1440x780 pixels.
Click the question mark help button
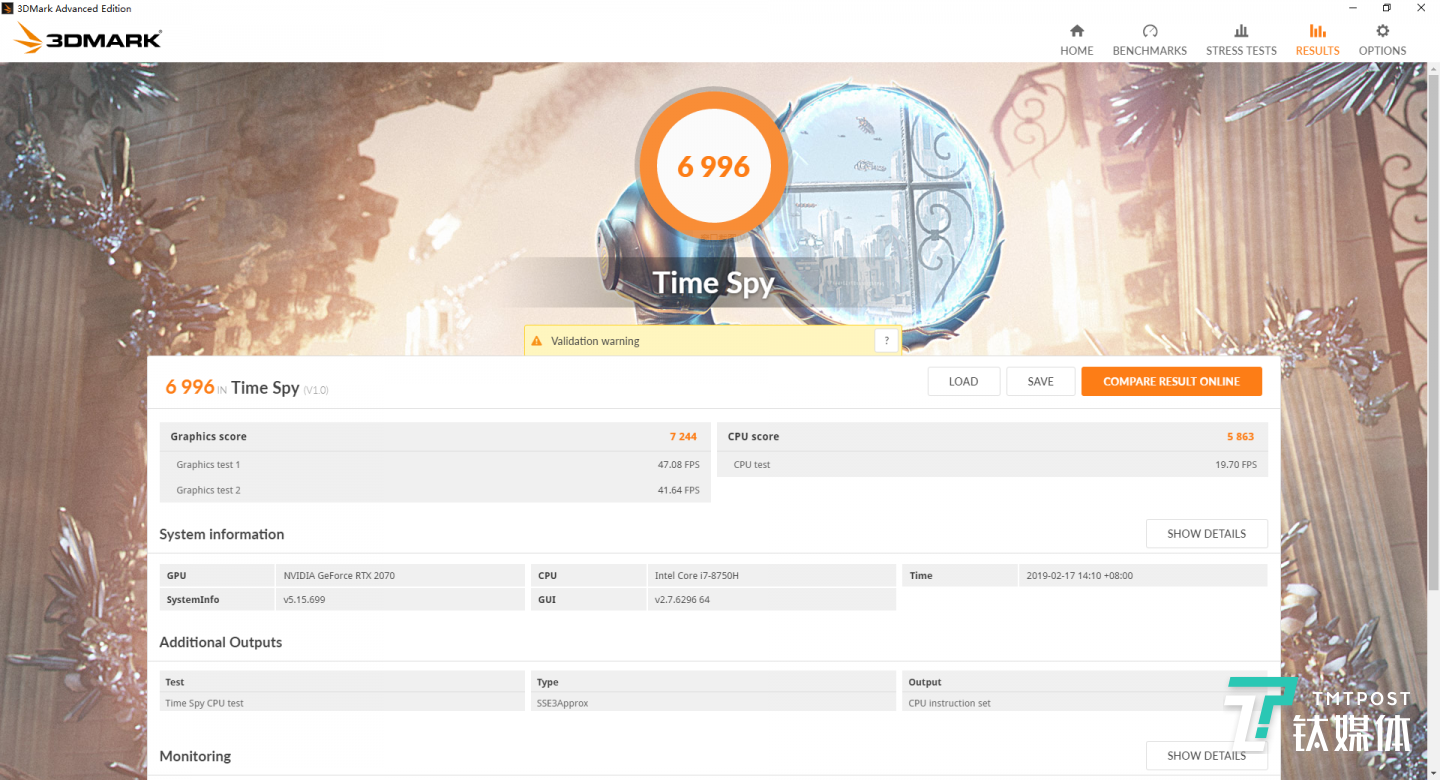point(886,341)
